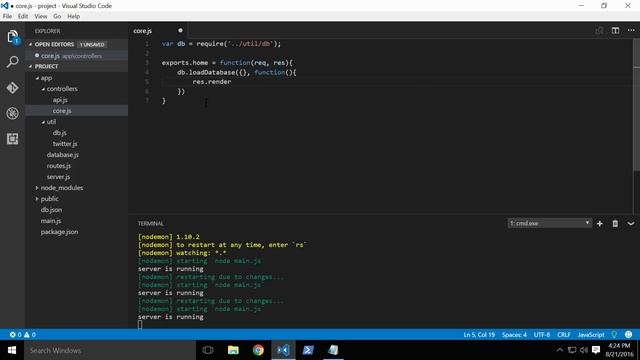Open the Explorer view in activity bar
This screenshot has width=640, height=360.
(x=13, y=37)
